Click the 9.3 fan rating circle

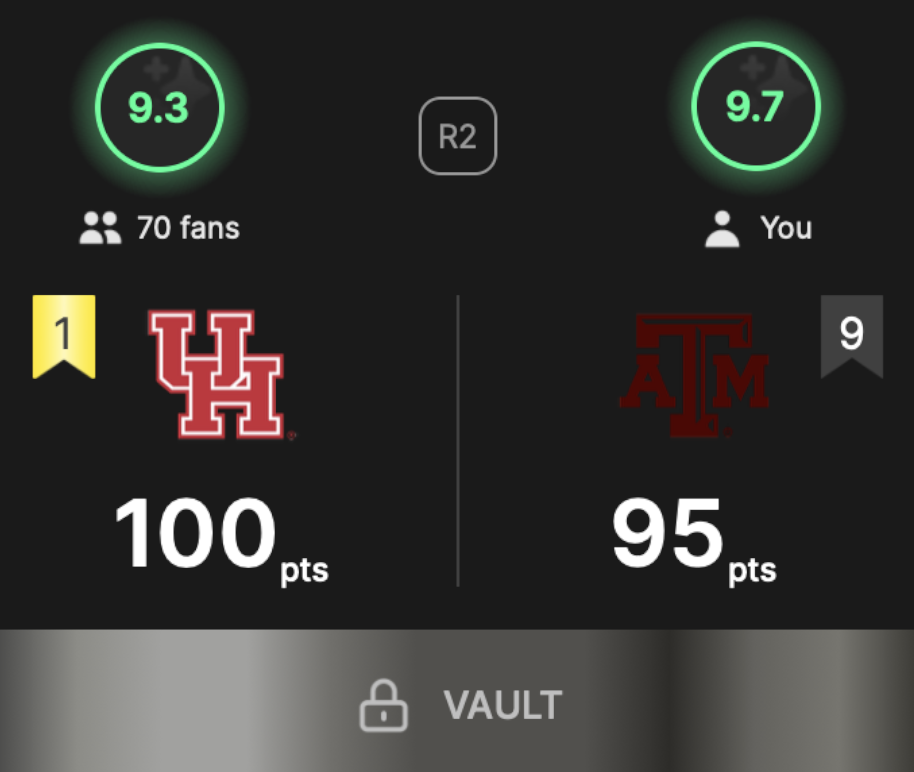click(x=160, y=107)
